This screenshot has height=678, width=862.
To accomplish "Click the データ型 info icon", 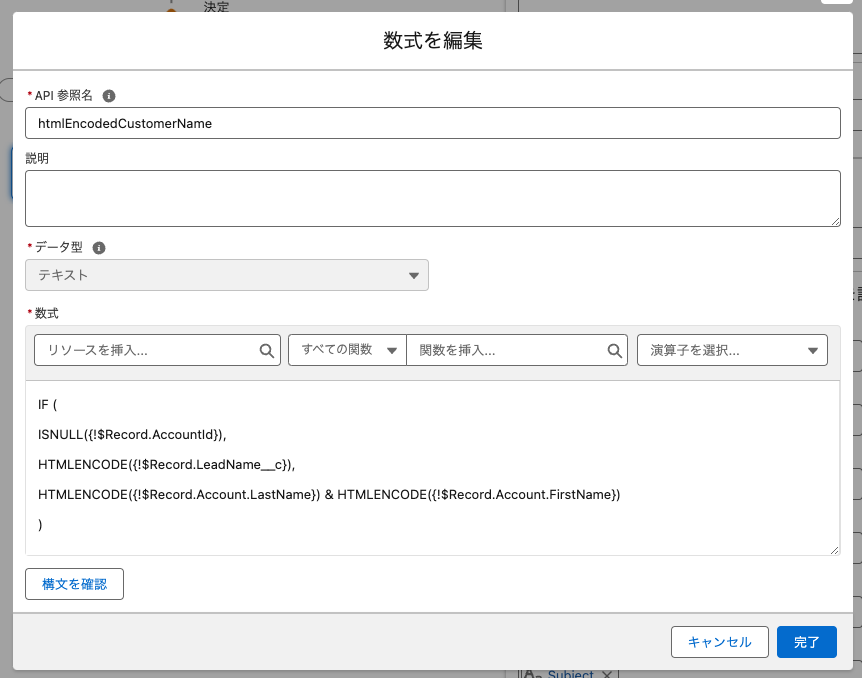I will [x=98, y=248].
